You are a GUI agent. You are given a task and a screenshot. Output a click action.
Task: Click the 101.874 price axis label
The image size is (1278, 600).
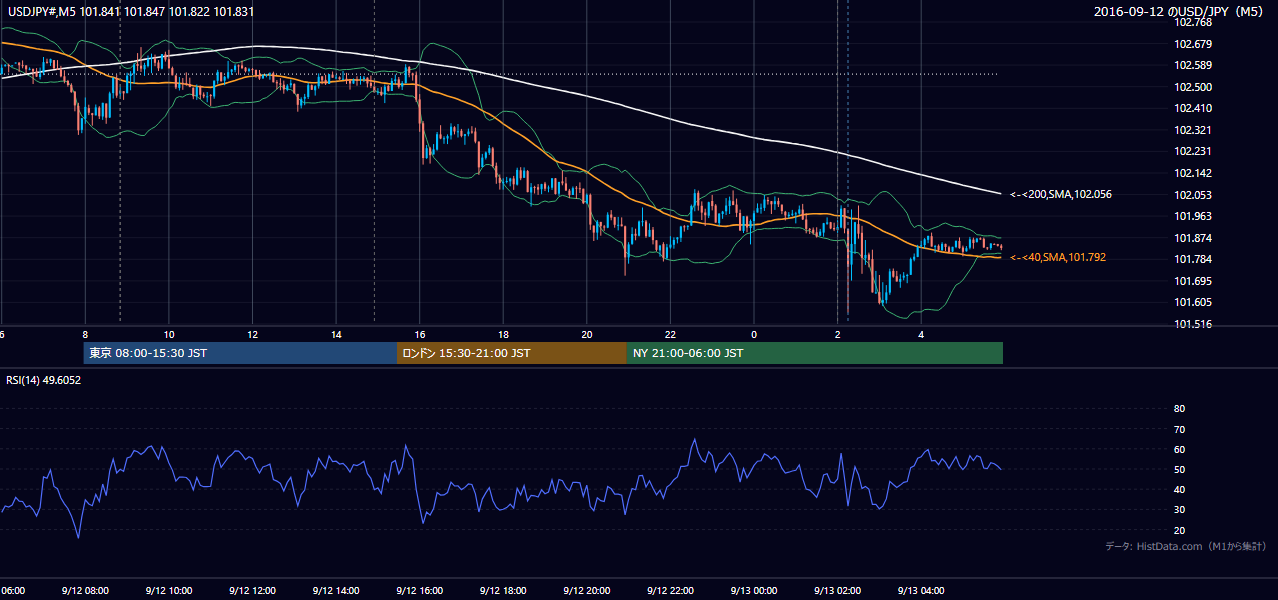(1193, 238)
